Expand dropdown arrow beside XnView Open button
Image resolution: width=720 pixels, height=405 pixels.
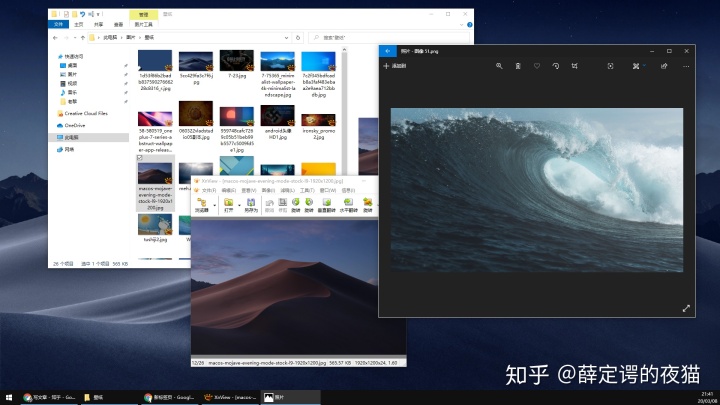(239, 205)
